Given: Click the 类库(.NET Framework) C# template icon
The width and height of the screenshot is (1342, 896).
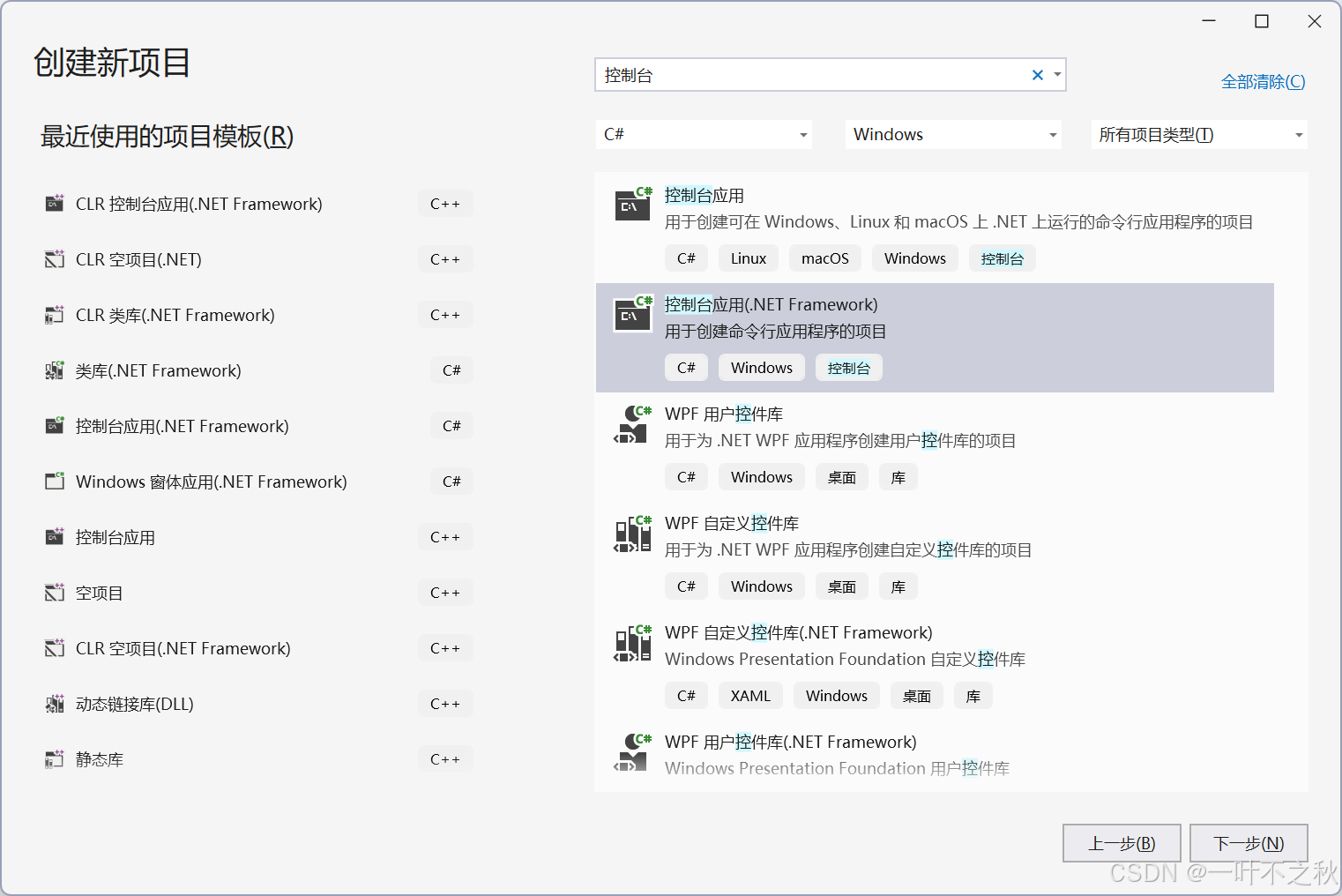Looking at the screenshot, I should click(55, 370).
